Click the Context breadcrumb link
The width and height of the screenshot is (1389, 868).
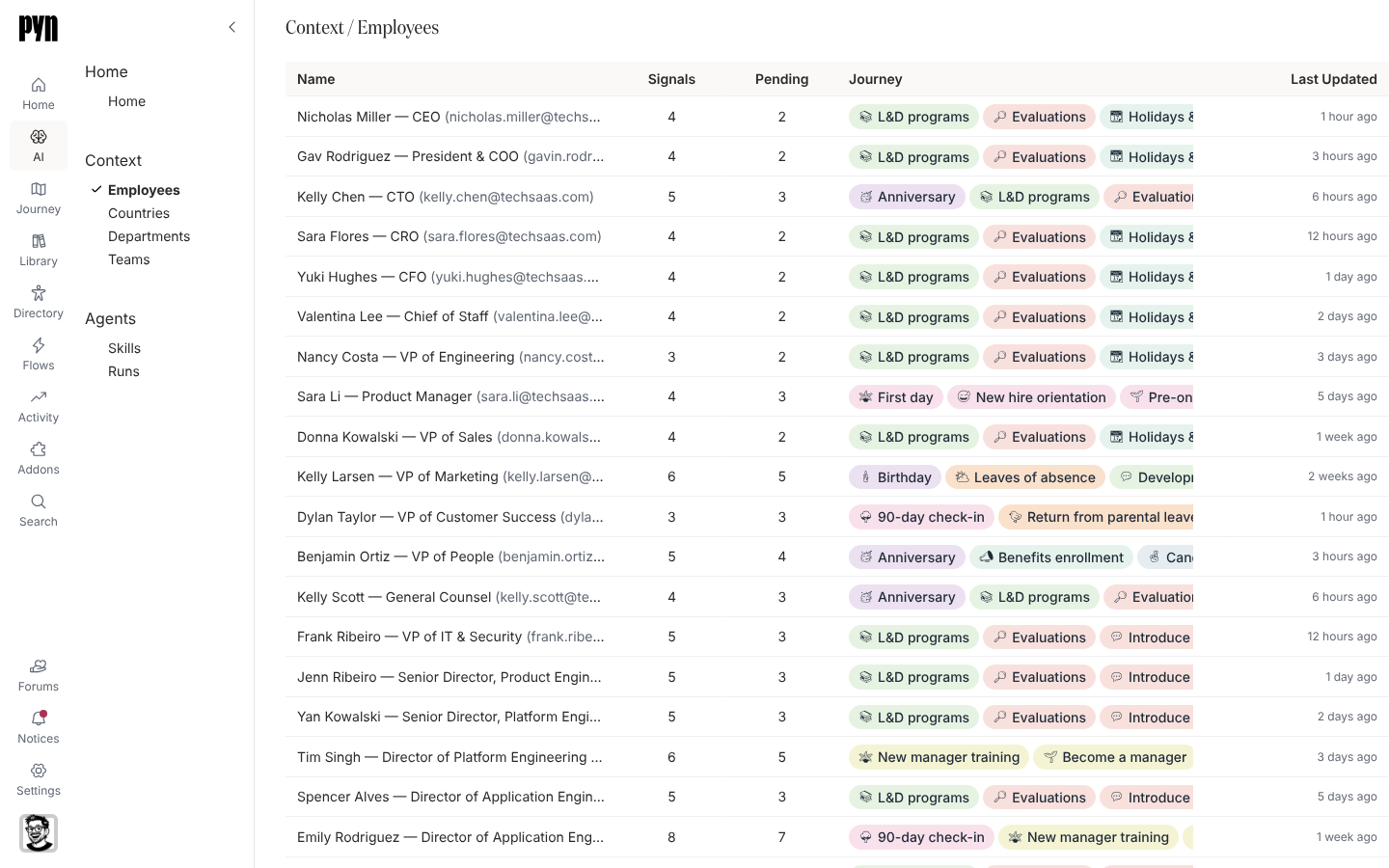click(314, 27)
